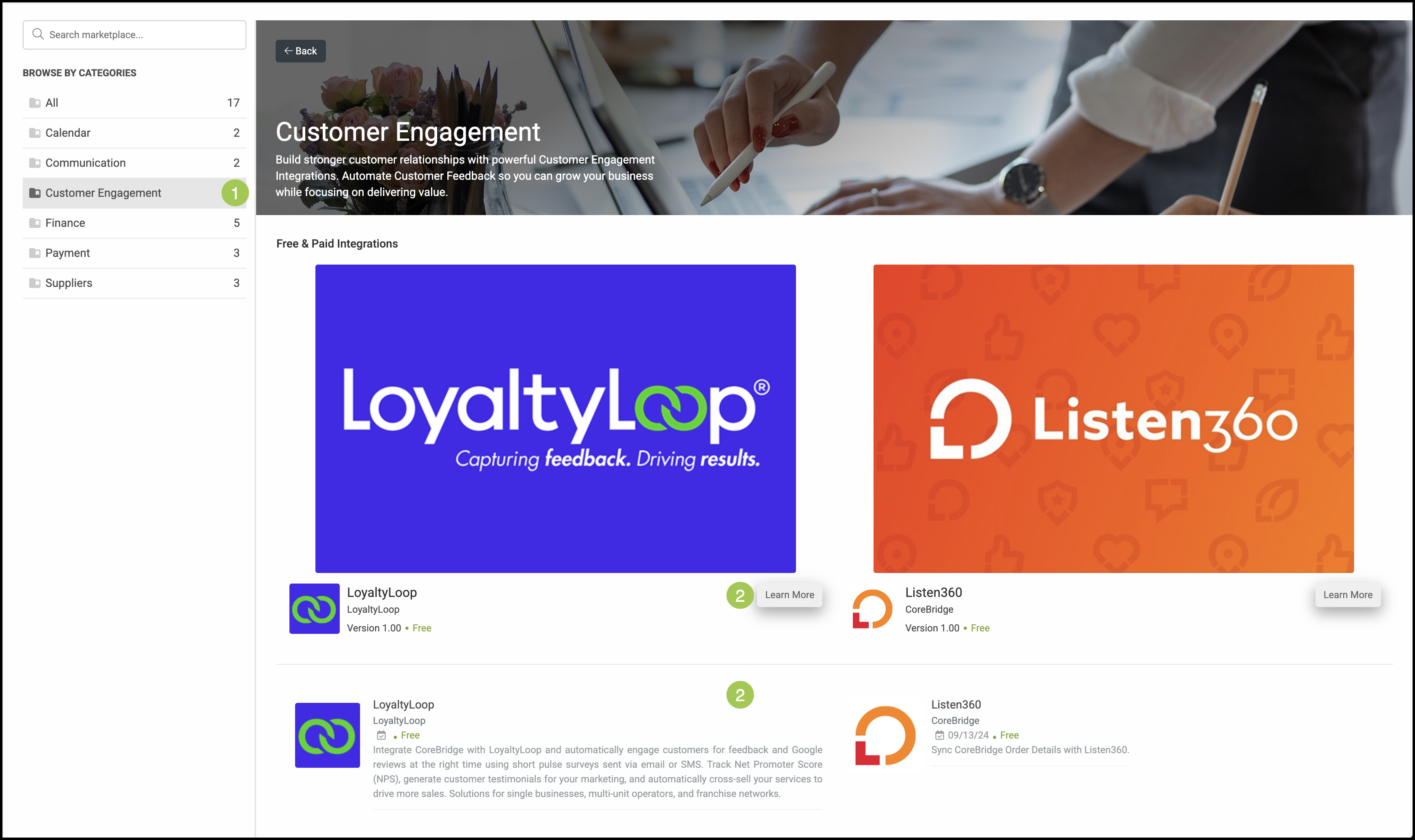Open the Communication category
The image size is (1415, 840).
click(134, 163)
